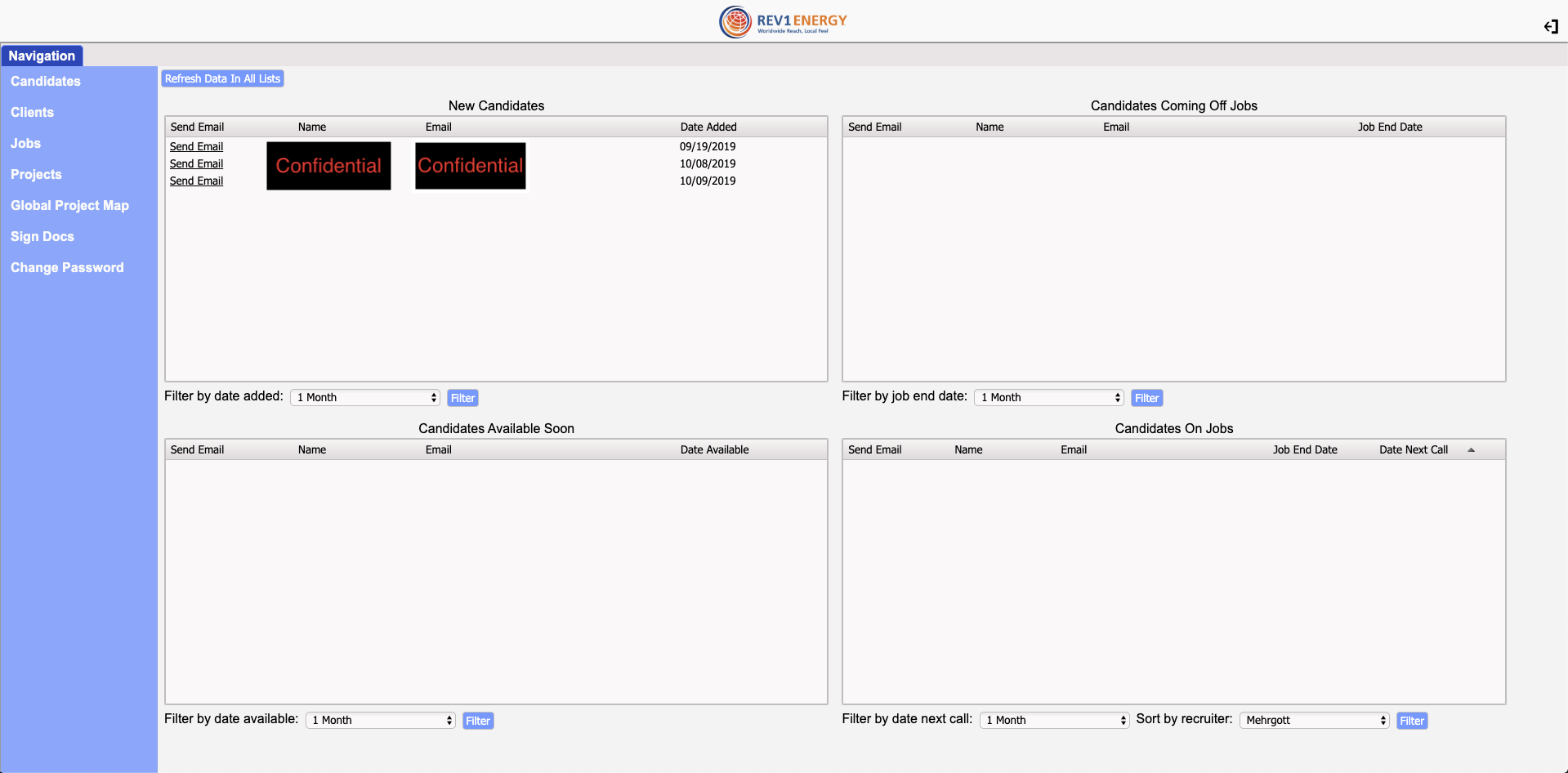
Task: Click the Confidential block under Name column
Action: 328,166
